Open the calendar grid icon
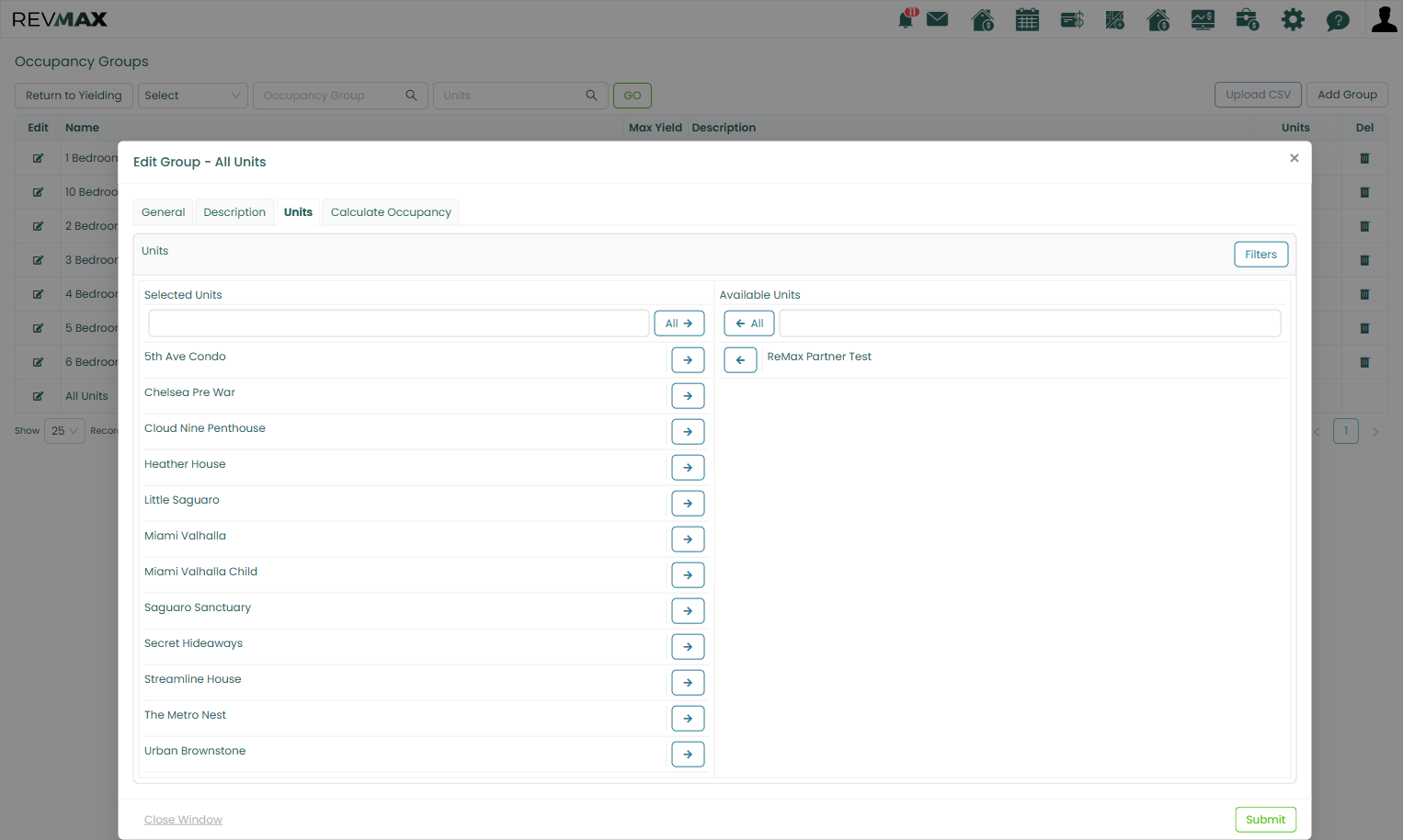 click(x=1027, y=19)
